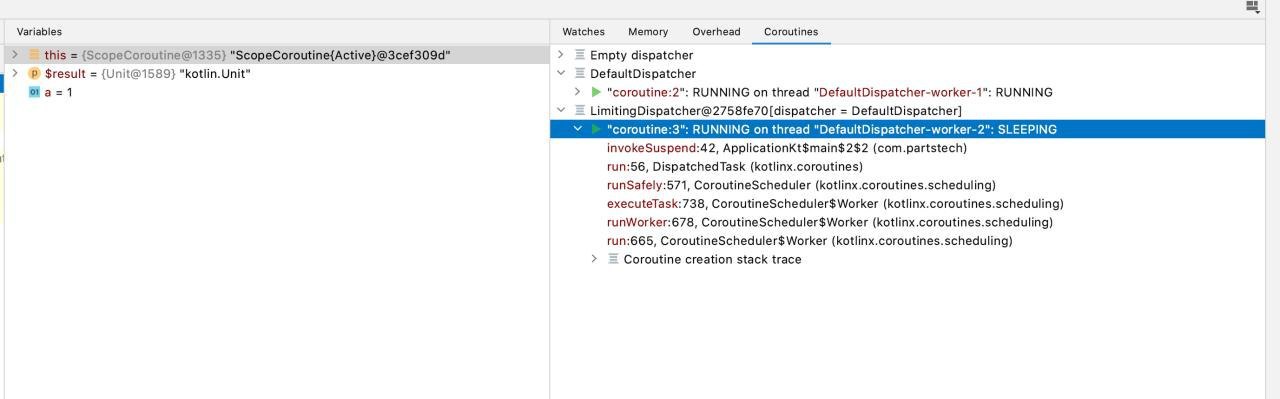Select the $result = kotlin.Unit row
This screenshot has height=399, width=1280.
pos(277,74)
